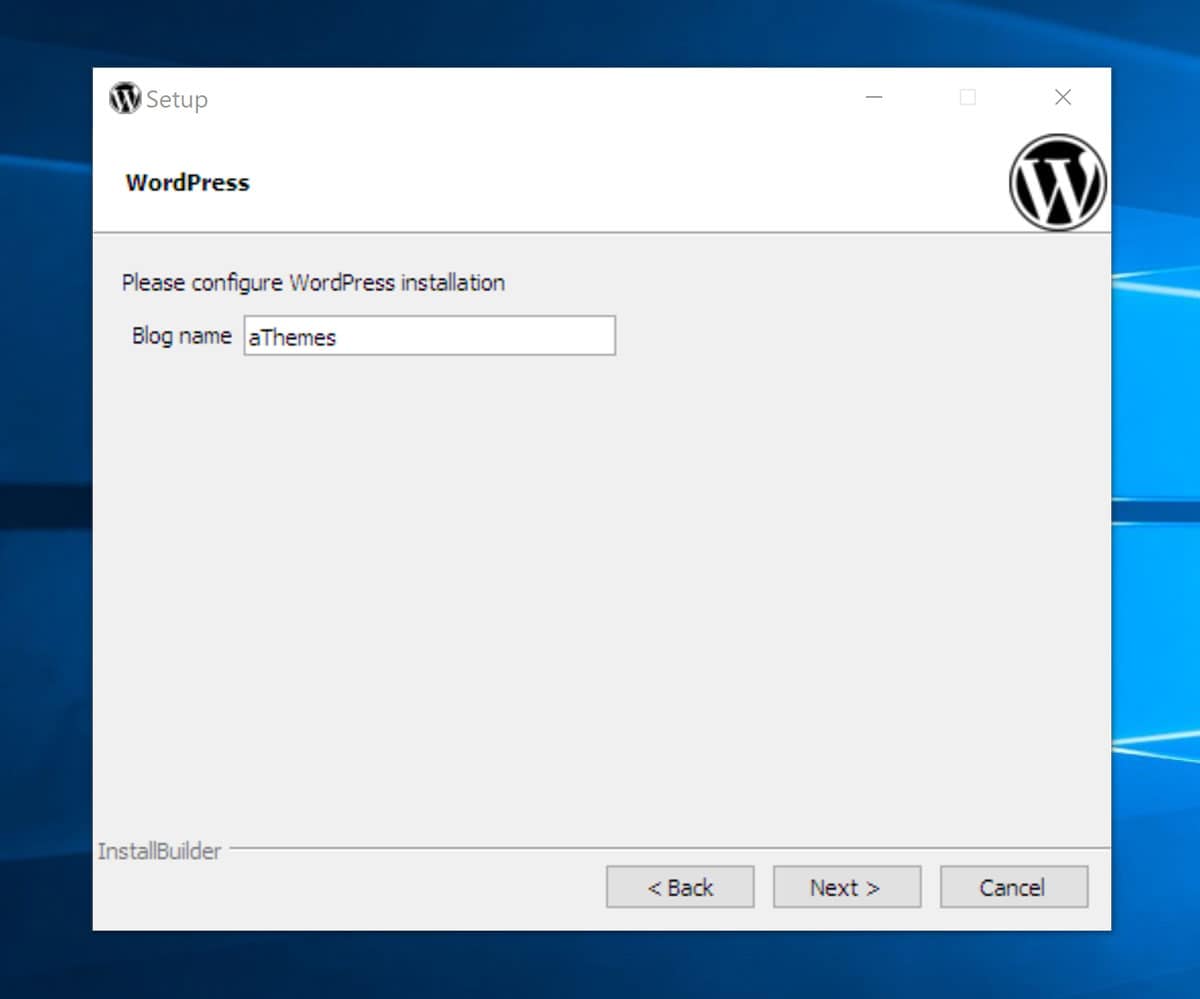Click the configure WordPress installation instruction text

(x=311, y=283)
